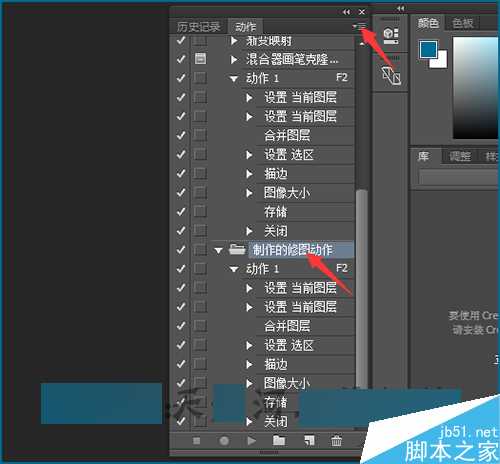Expand 设置 选区 step inside 制作的修图动作 set
Screen dimensions: 500x464
coord(249,345)
